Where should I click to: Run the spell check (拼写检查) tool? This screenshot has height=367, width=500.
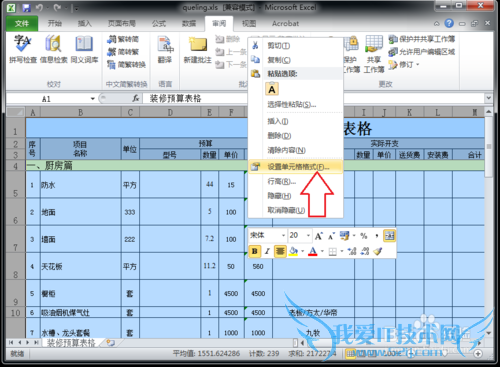[x=22, y=49]
